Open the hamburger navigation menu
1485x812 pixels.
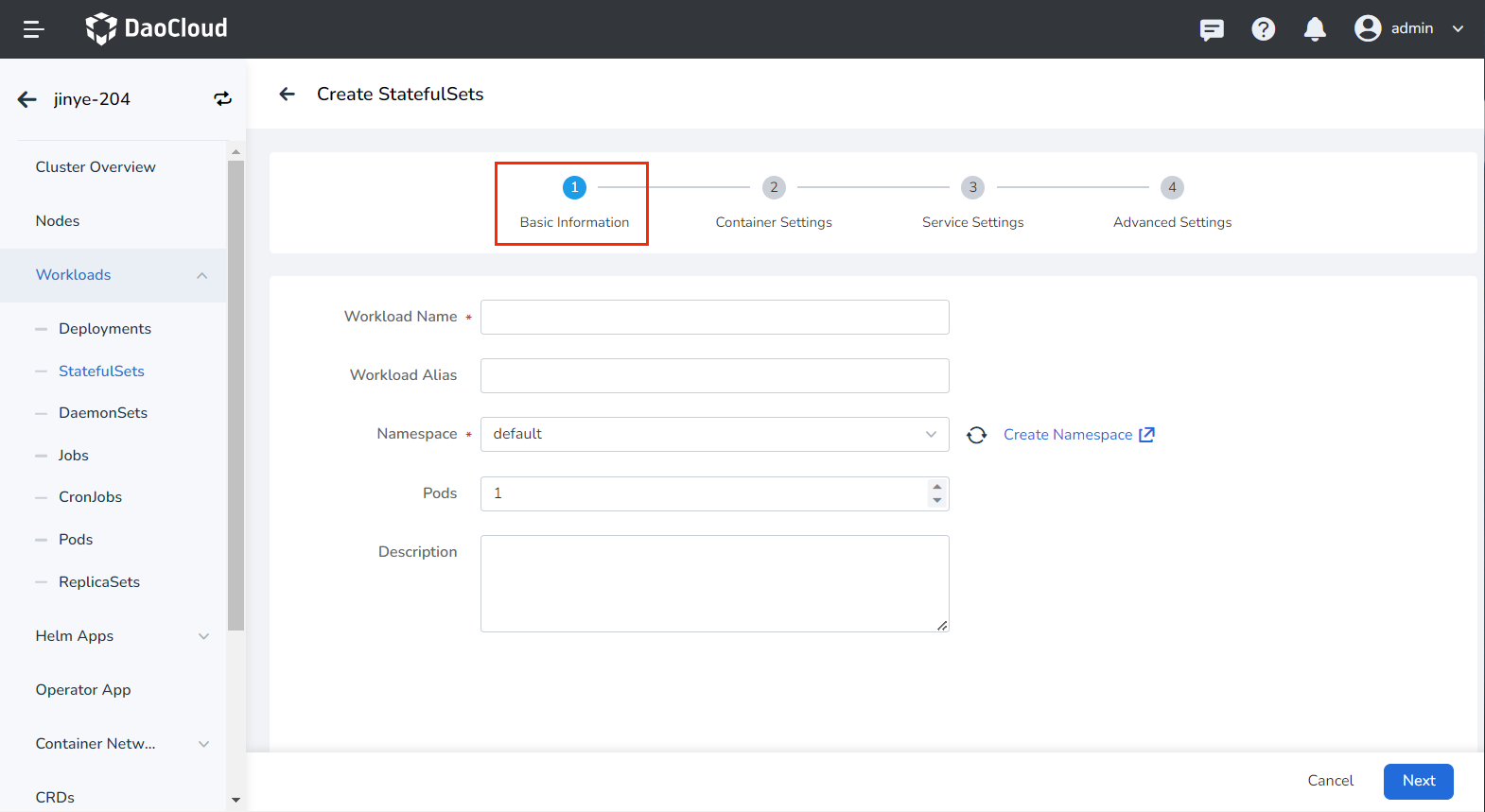(34, 29)
